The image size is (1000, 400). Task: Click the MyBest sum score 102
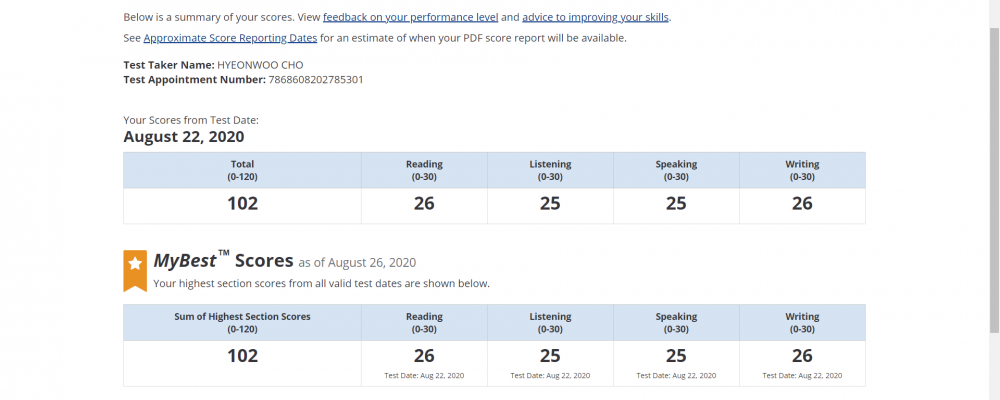(242, 356)
